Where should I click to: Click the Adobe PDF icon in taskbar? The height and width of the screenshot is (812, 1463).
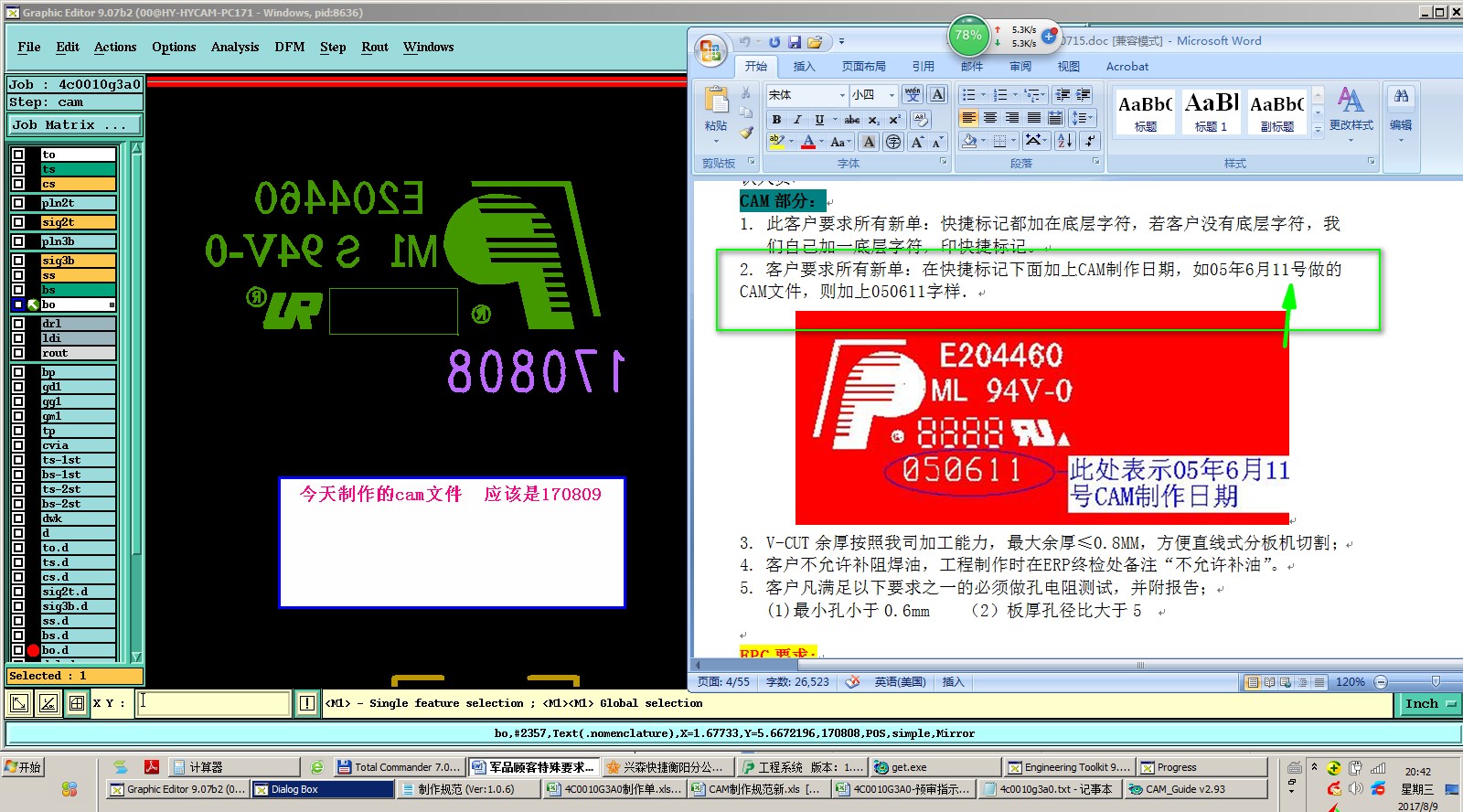point(152,767)
